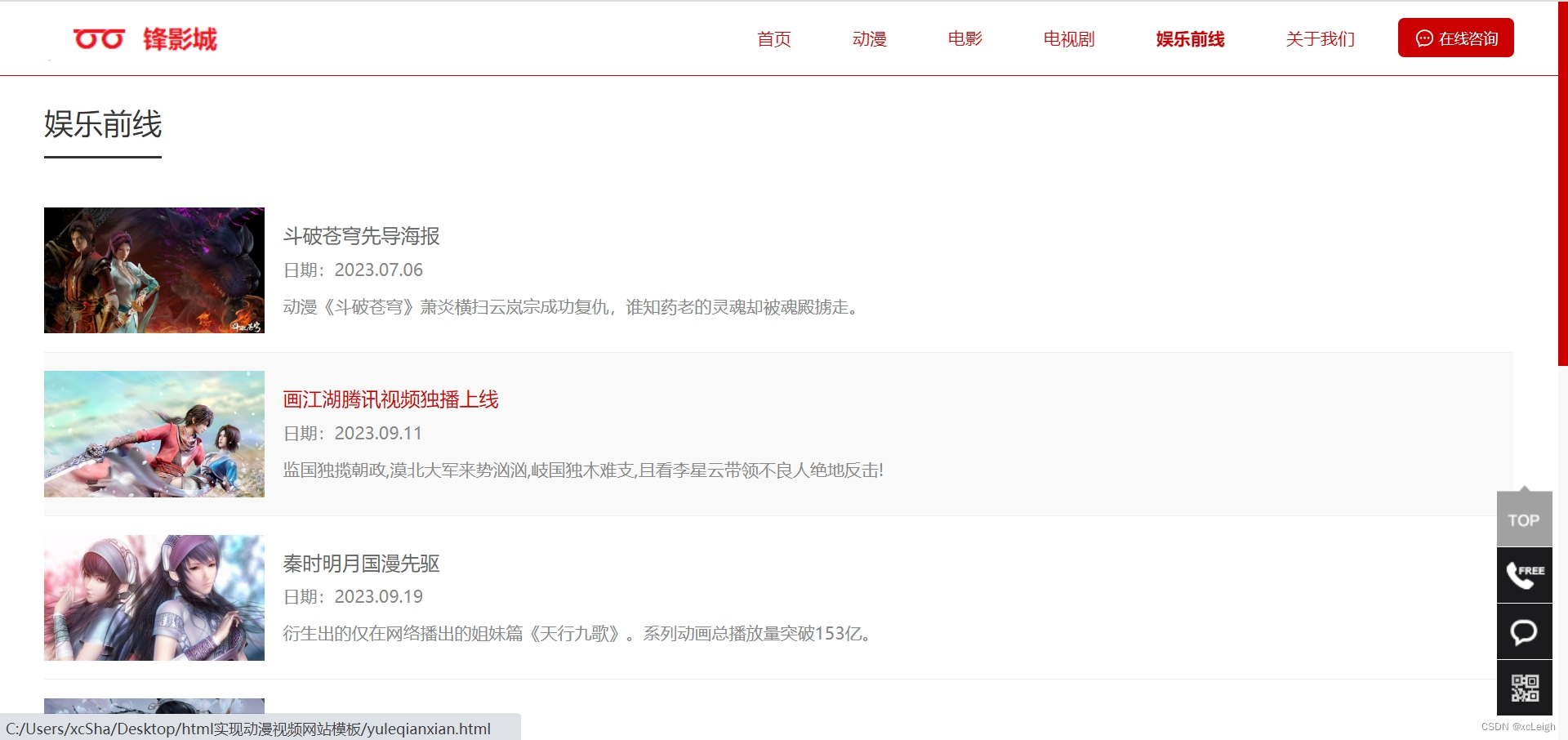Screen dimensions: 1568x740
Task: Open the 电视剧 navigation item
Action: tap(1068, 38)
